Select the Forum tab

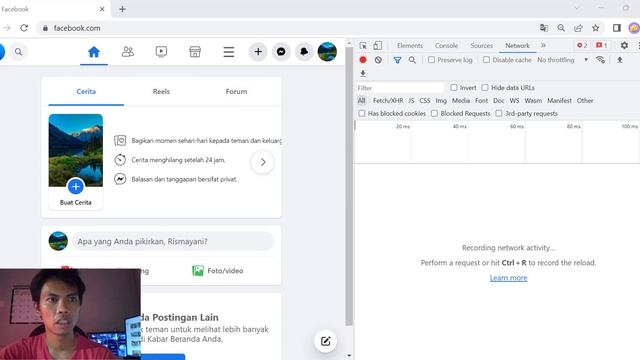click(x=236, y=91)
